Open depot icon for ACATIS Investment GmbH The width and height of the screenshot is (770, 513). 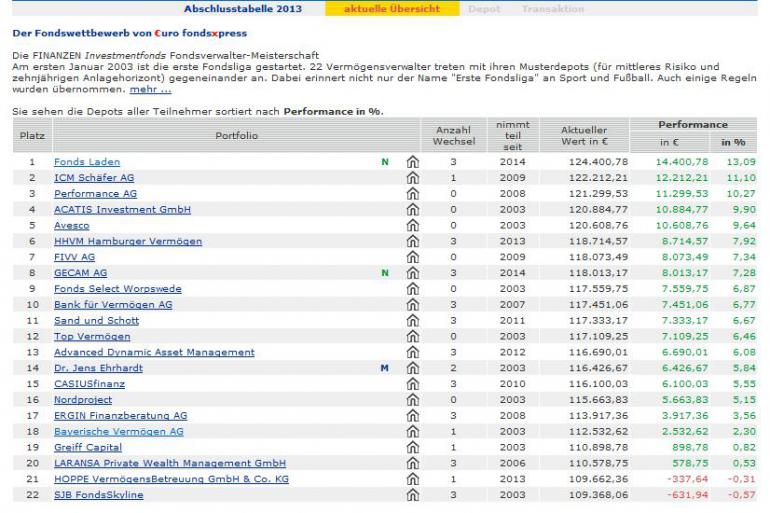pyautogui.click(x=412, y=210)
